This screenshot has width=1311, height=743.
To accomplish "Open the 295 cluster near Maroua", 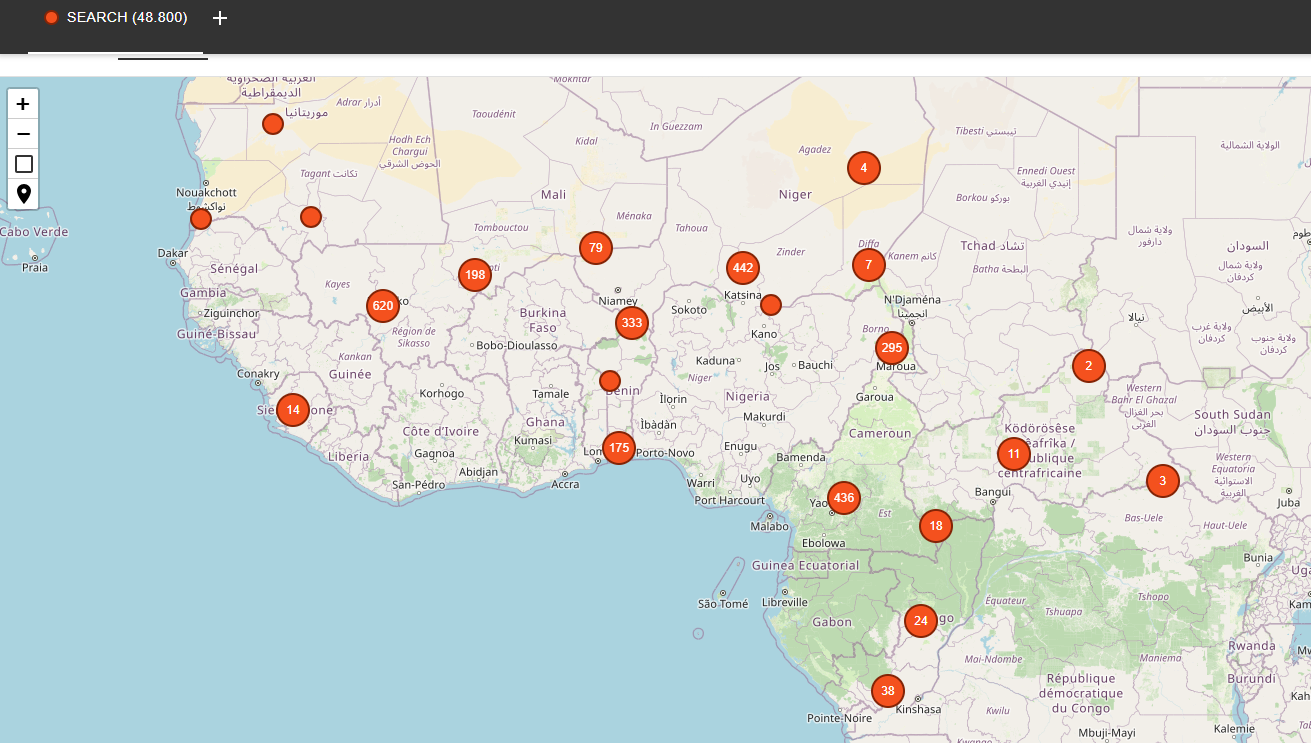I will pyautogui.click(x=891, y=348).
